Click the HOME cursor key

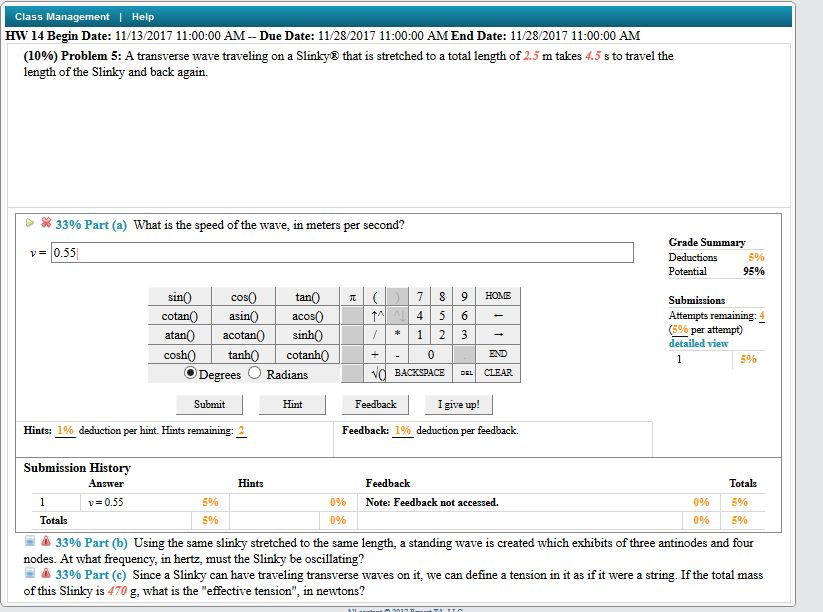point(498,296)
